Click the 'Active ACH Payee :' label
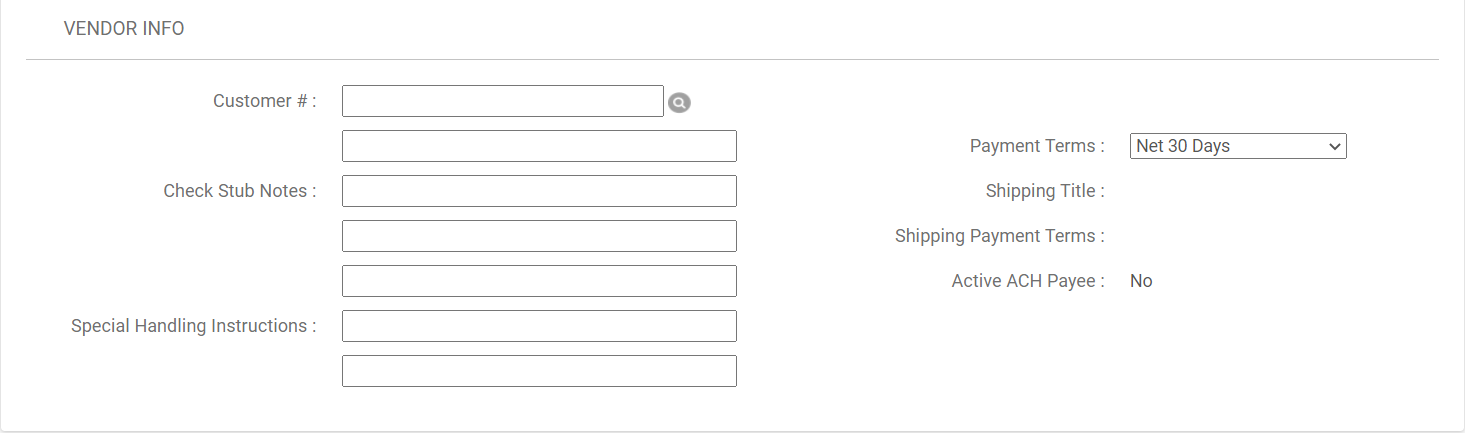The height and width of the screenshot is (433, 1465). point(1028,281)
